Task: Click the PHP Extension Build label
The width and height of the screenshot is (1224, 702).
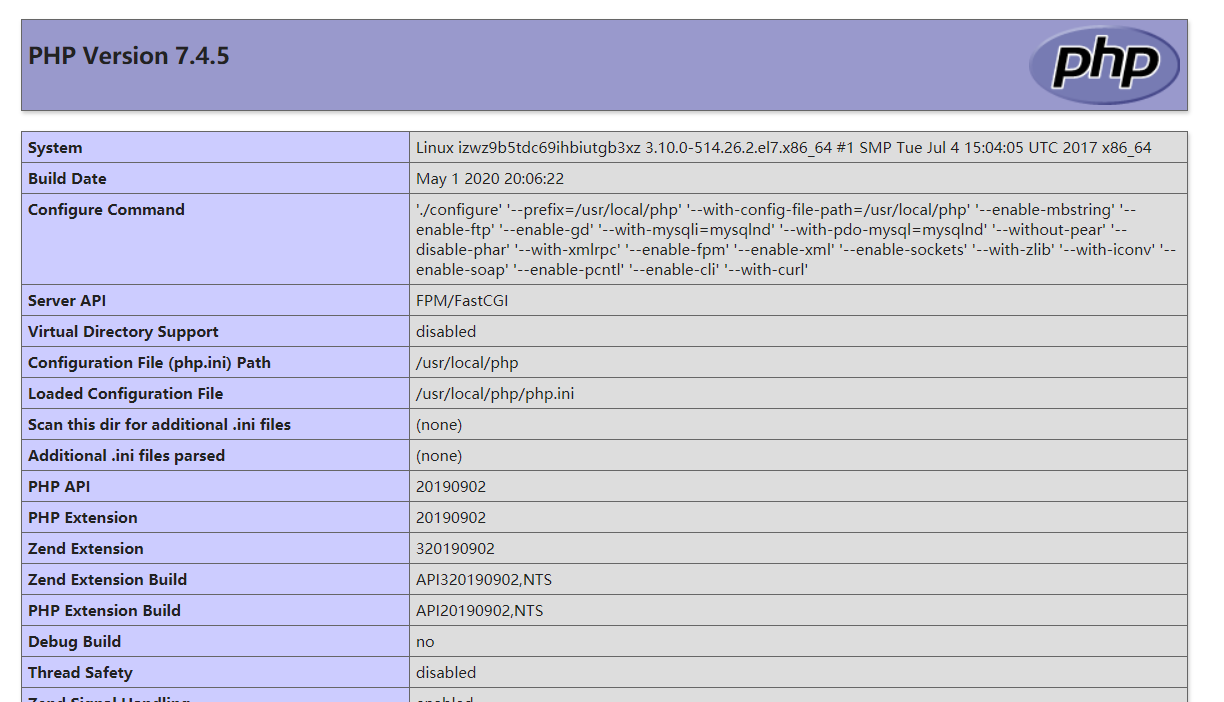Action: click(x=104, y=611)
